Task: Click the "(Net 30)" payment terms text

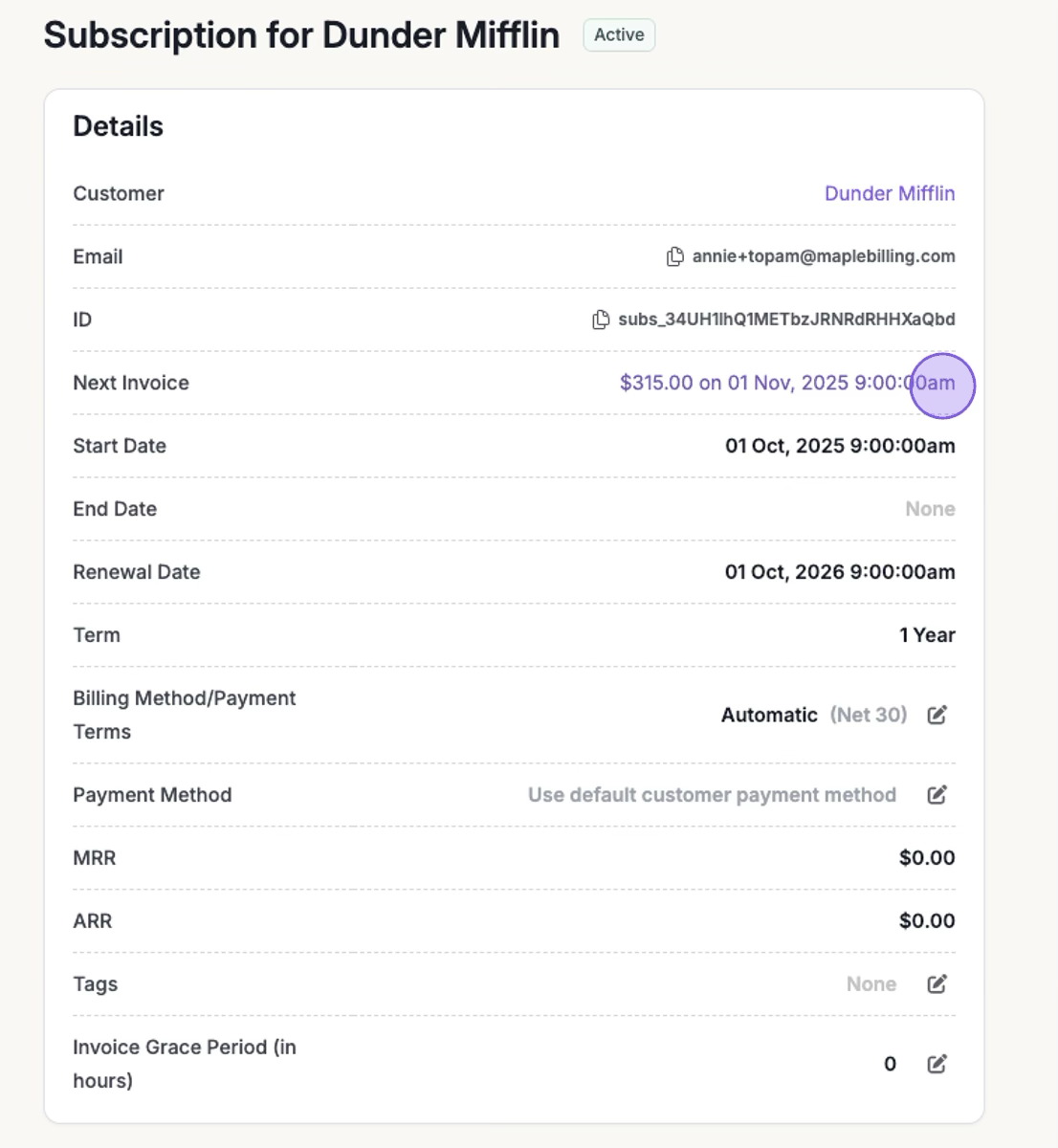Action: [869, 715]
